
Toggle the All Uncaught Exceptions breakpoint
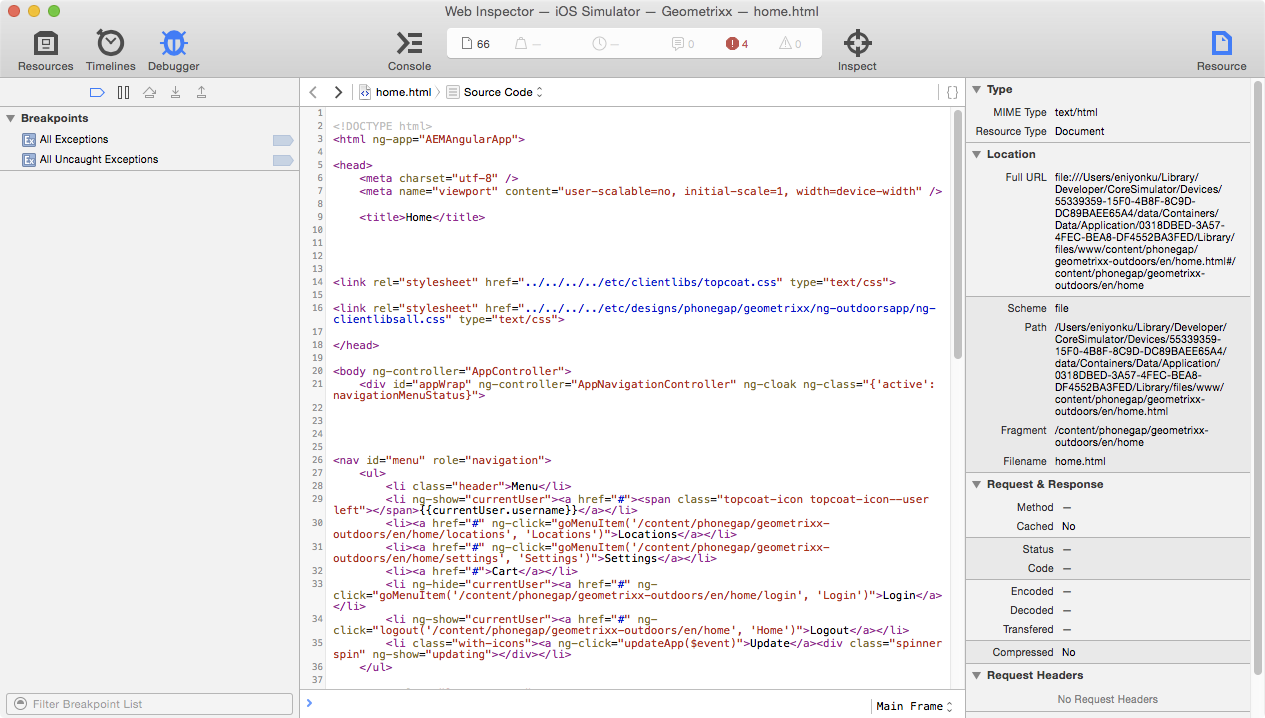(x=283, y=160)
